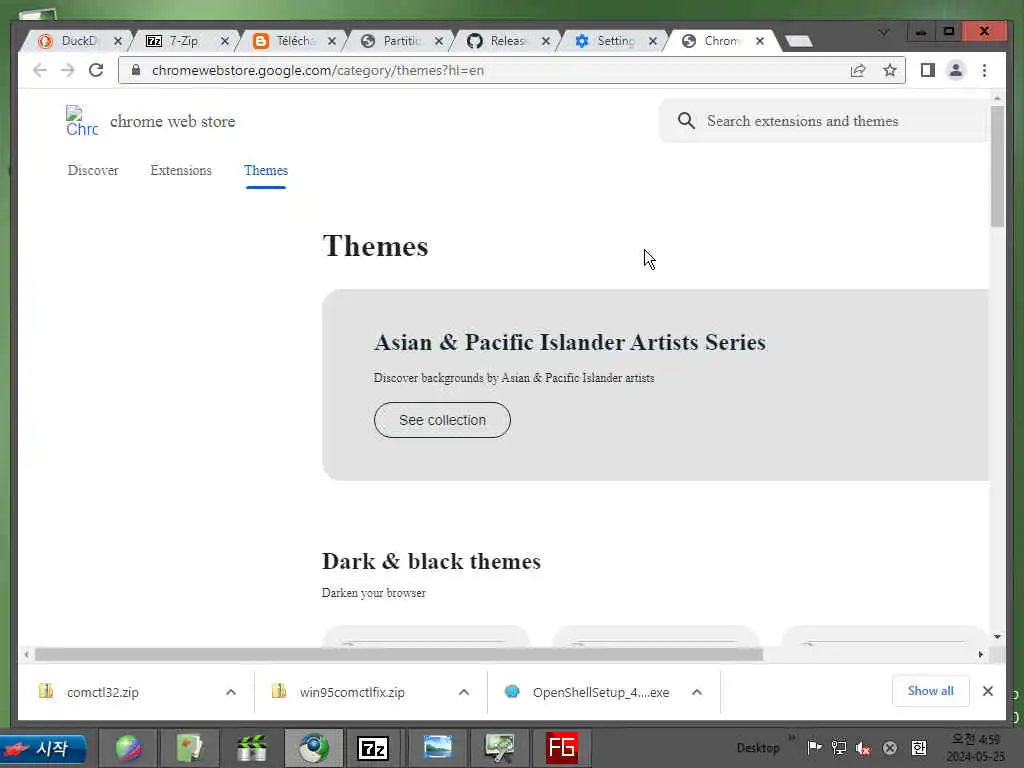Open the 7z taskbar icon
This screenshot has width=1024, height=768.
[x=373, y=748]
